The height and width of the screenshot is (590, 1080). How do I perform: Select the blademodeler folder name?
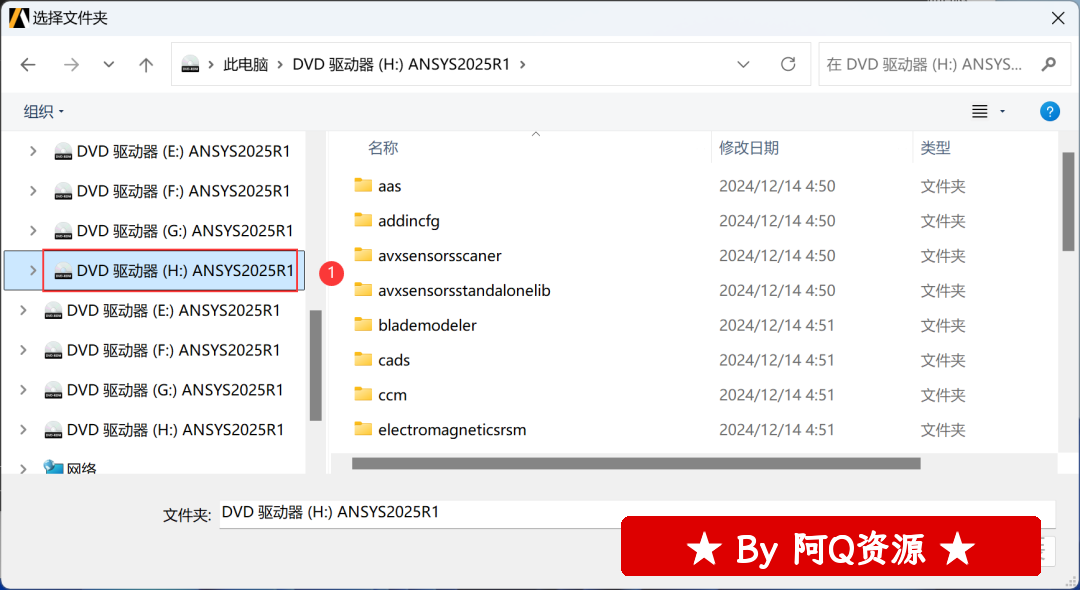pos(427,326)
